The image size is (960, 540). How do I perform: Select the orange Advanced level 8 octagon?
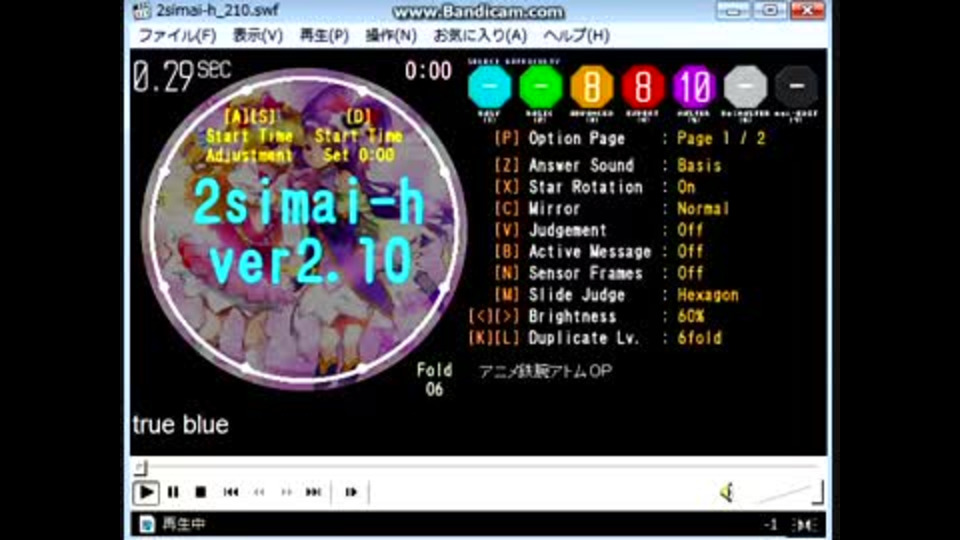592,87
